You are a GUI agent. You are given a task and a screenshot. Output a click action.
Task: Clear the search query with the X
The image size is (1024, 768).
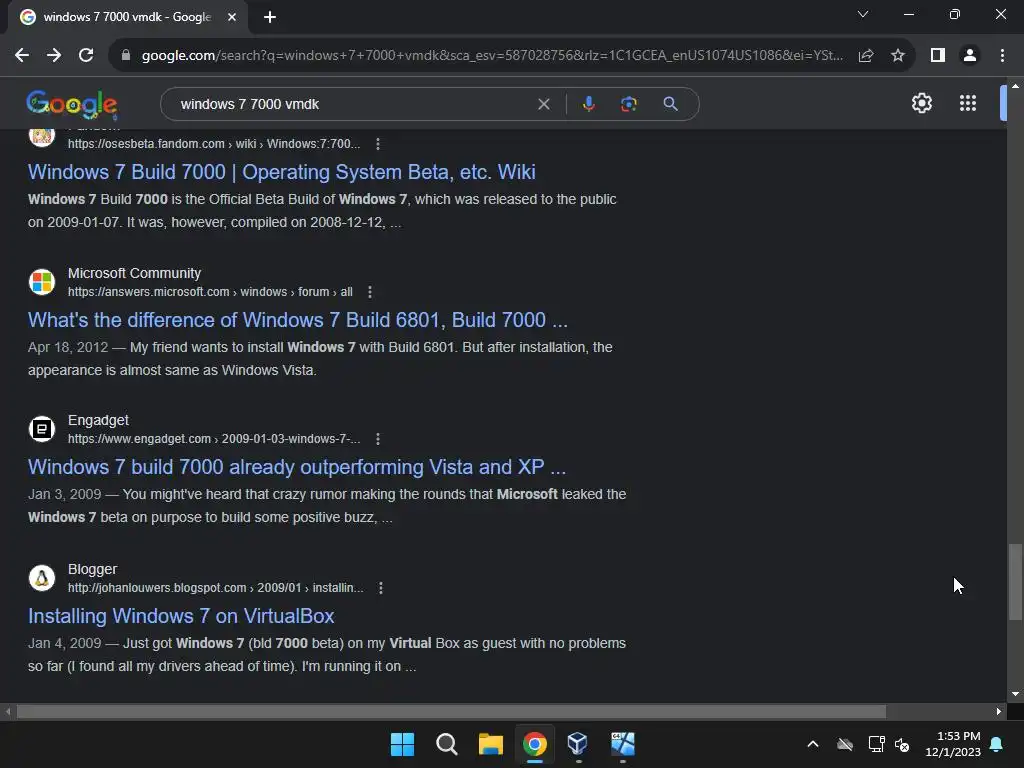click(543, 104)
